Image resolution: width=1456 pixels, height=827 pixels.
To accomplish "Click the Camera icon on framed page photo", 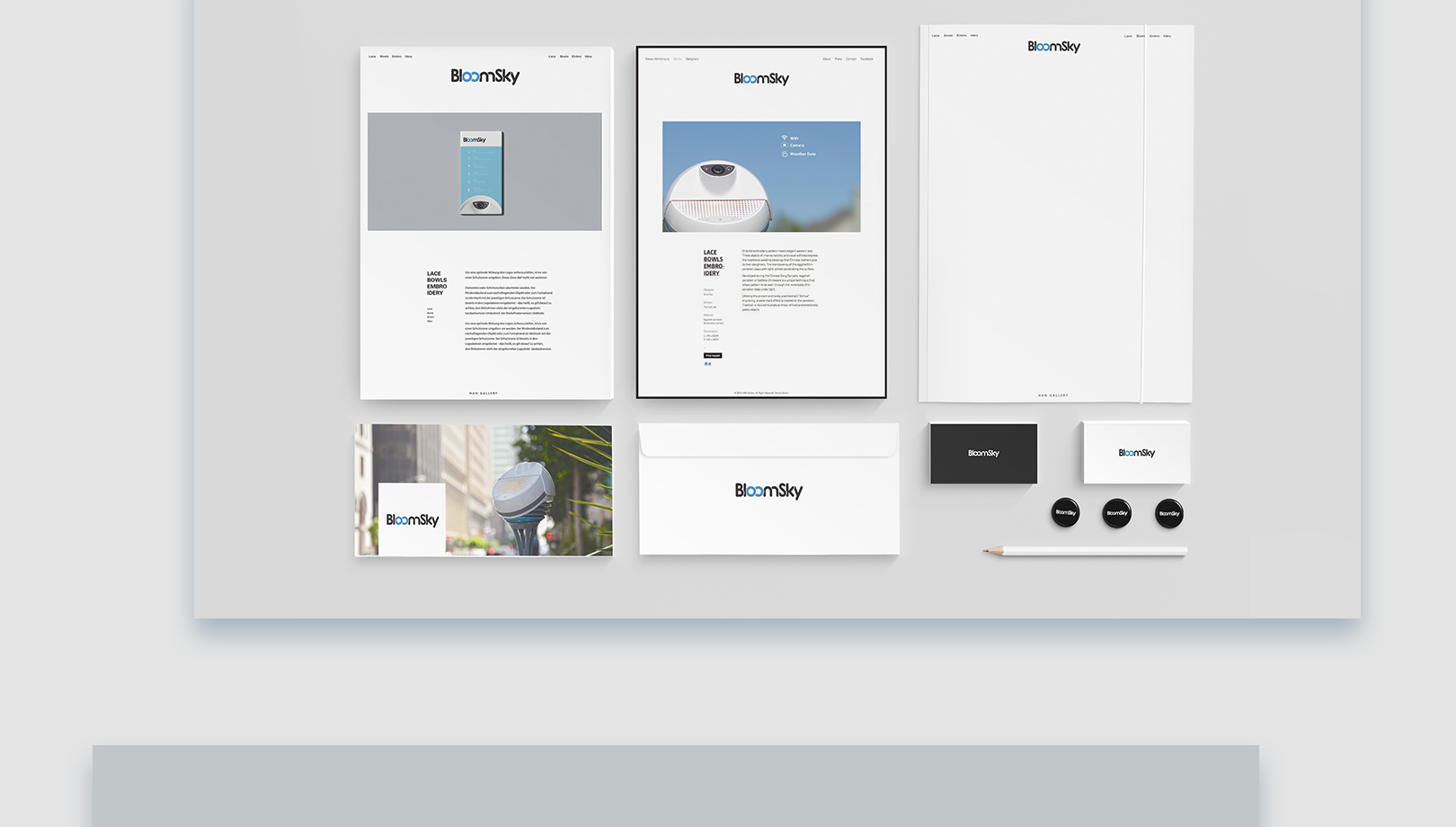I will [x=785, y=145].
